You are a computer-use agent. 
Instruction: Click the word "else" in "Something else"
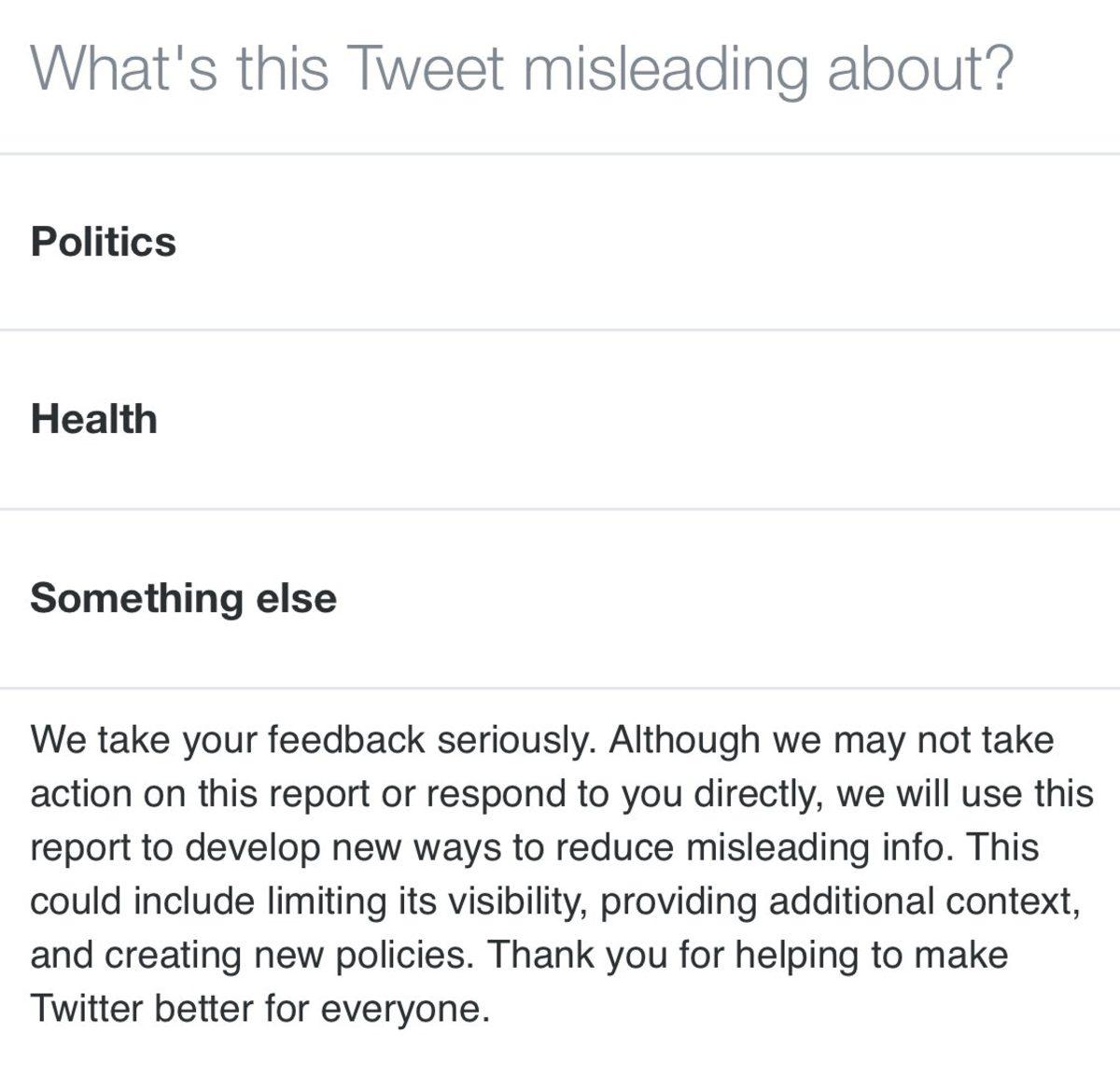point(296,597)
